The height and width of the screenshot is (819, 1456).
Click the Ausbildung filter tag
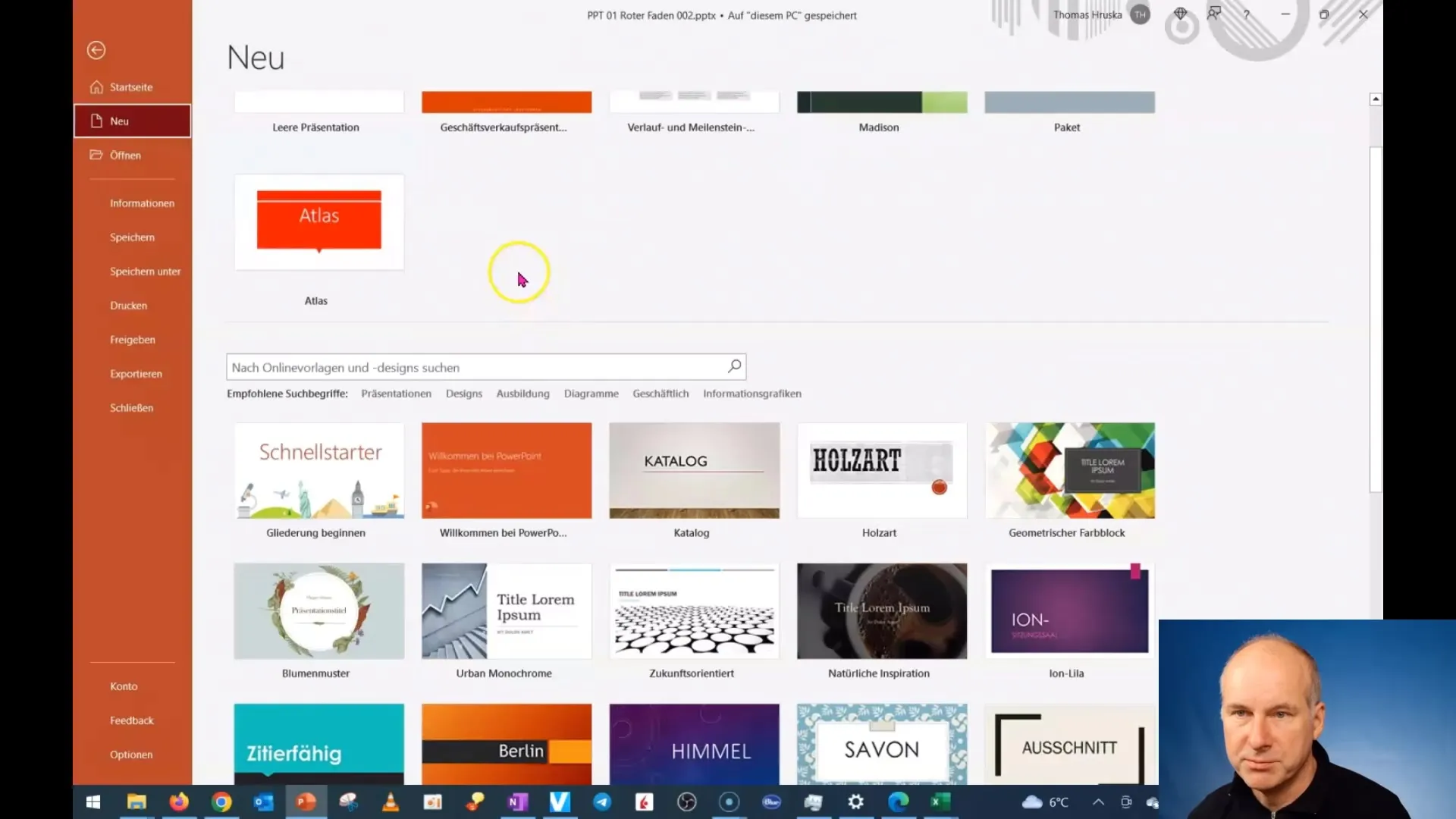click(523, 393)
